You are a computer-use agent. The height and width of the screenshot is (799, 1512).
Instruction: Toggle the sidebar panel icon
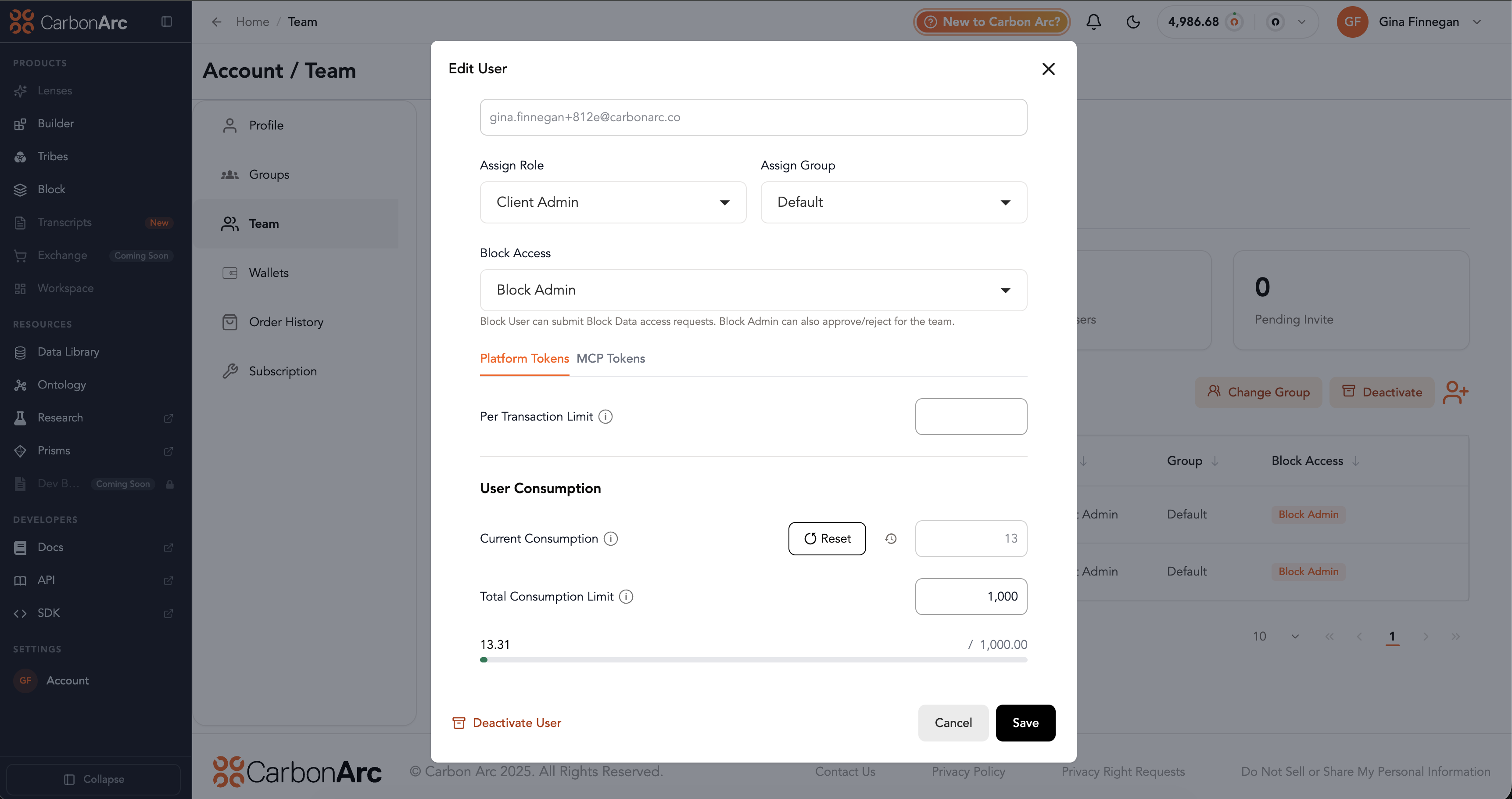(x=167, y=22)
